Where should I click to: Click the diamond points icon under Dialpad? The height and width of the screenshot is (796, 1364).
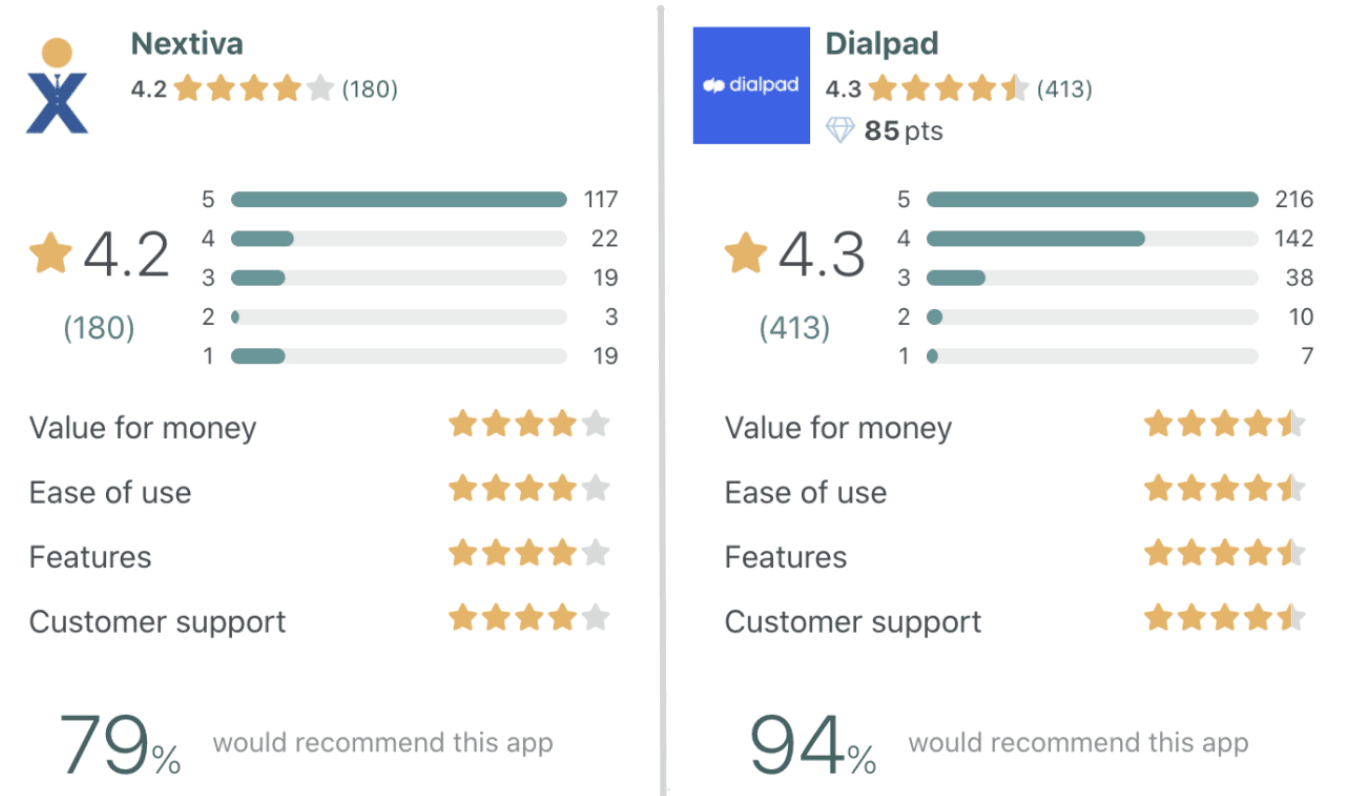[840, 130]
